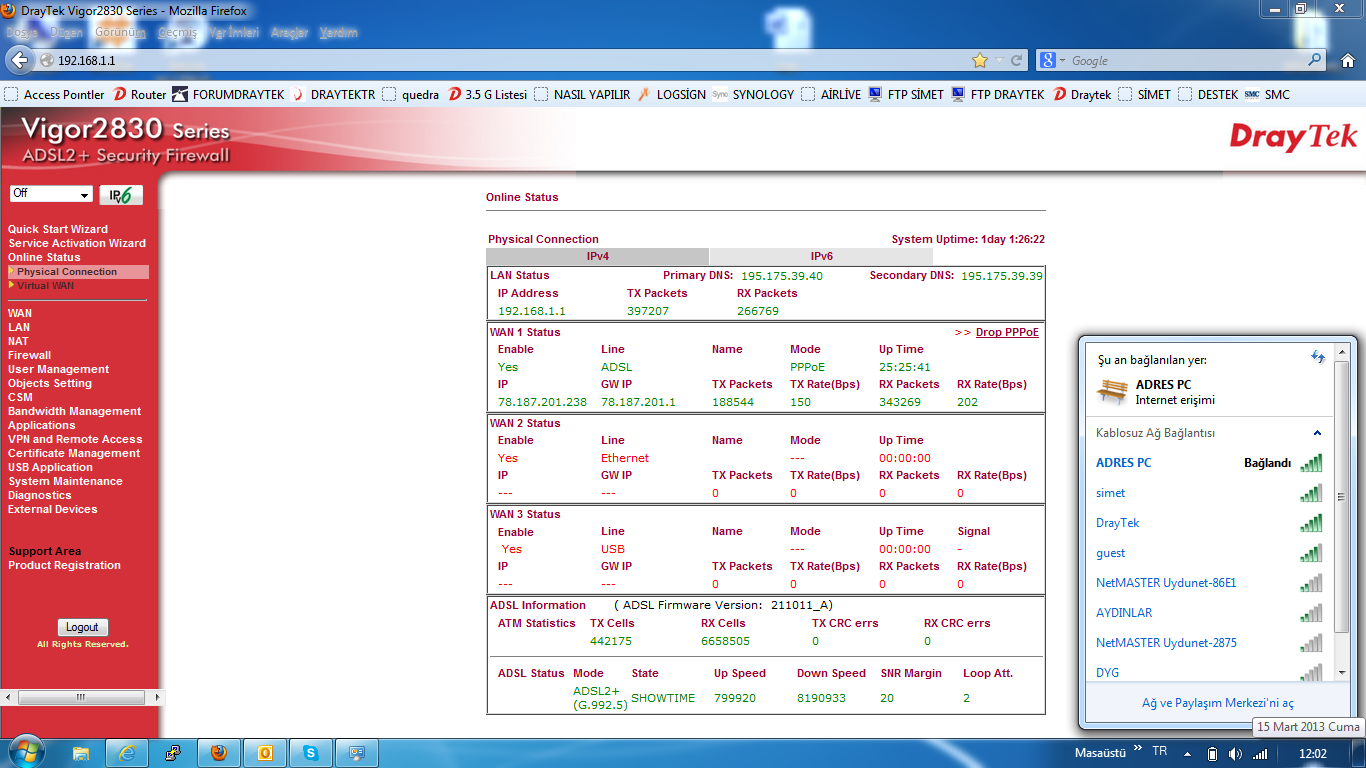
Task: Click the Skype icon in taskbar
Action: pyautogui.click(x=311, y=753)
